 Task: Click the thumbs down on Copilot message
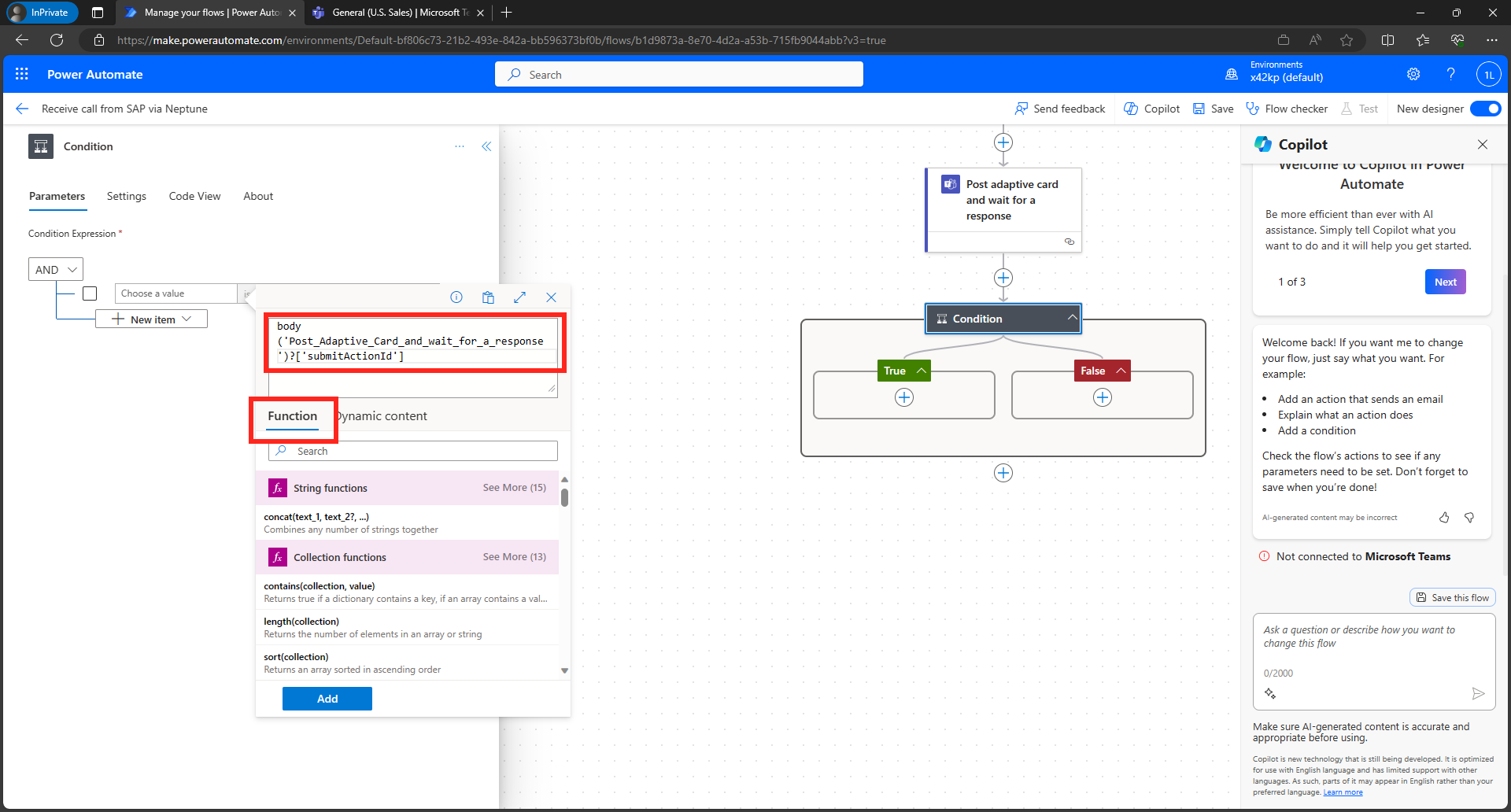point(1469,517)
